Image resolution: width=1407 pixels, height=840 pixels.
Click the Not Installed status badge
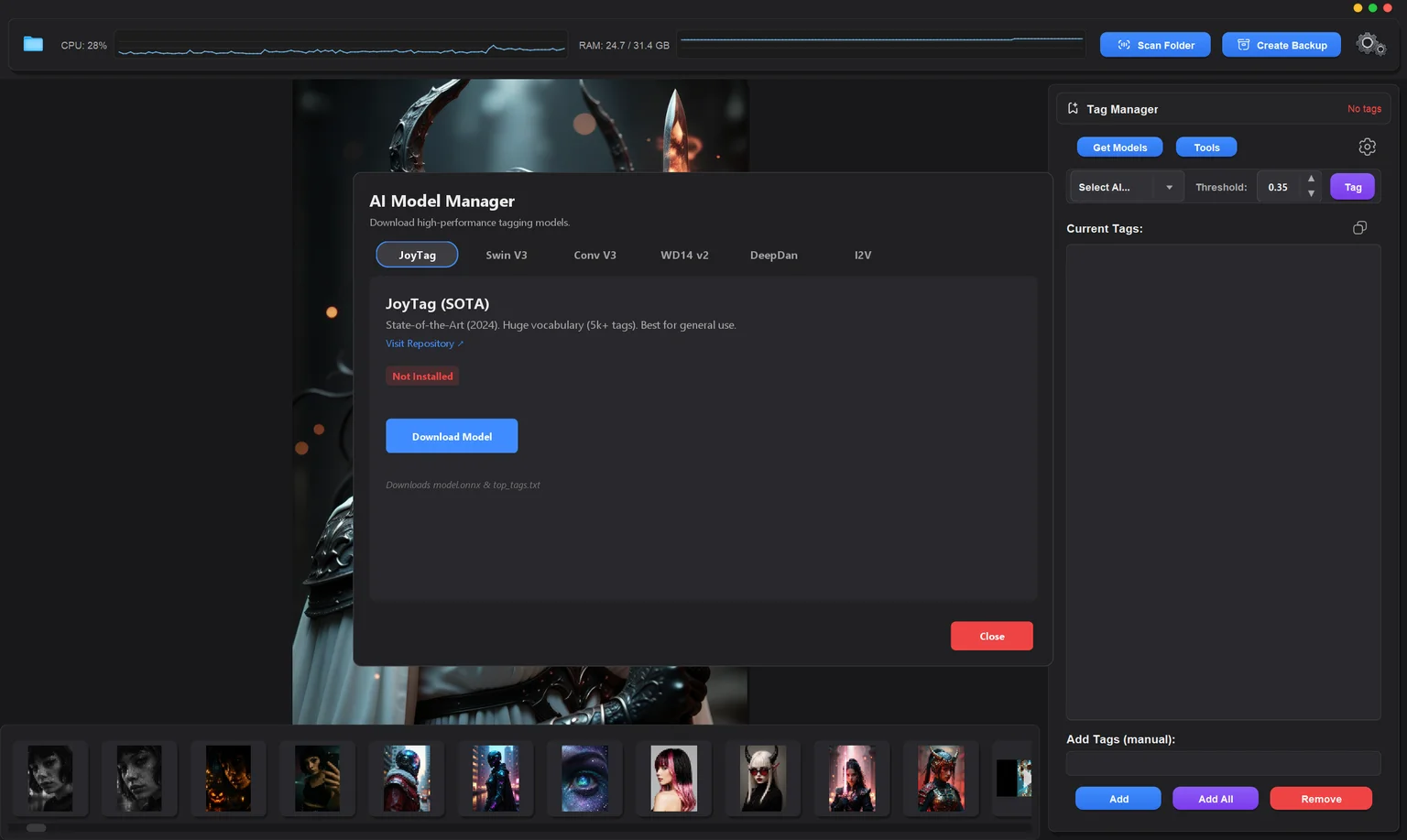422,376
